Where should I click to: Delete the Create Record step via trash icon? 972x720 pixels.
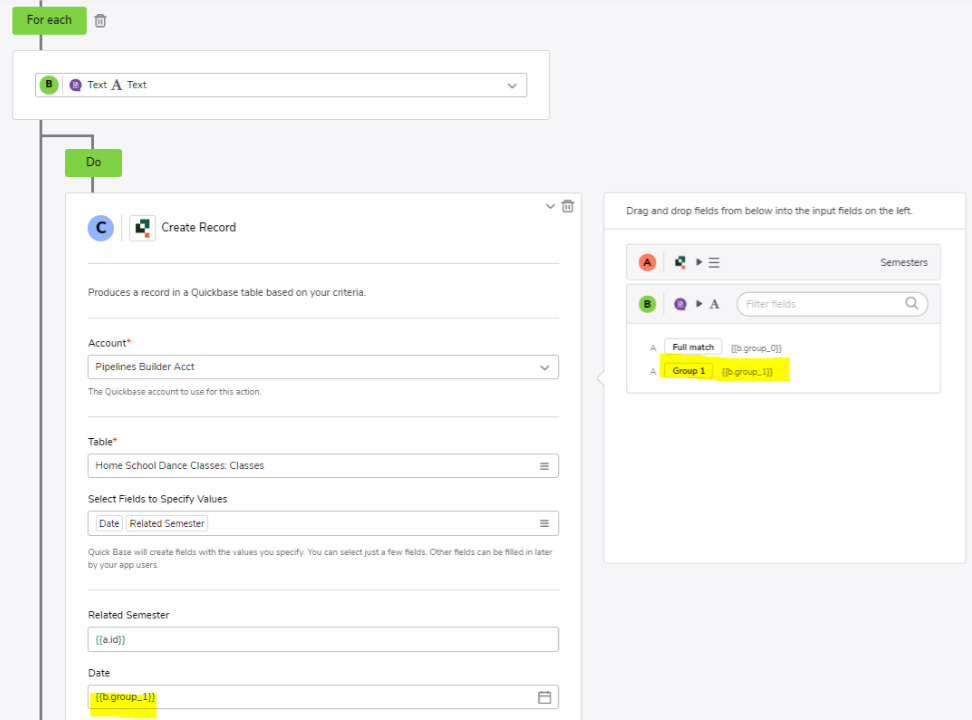click(x=567, y=206)
